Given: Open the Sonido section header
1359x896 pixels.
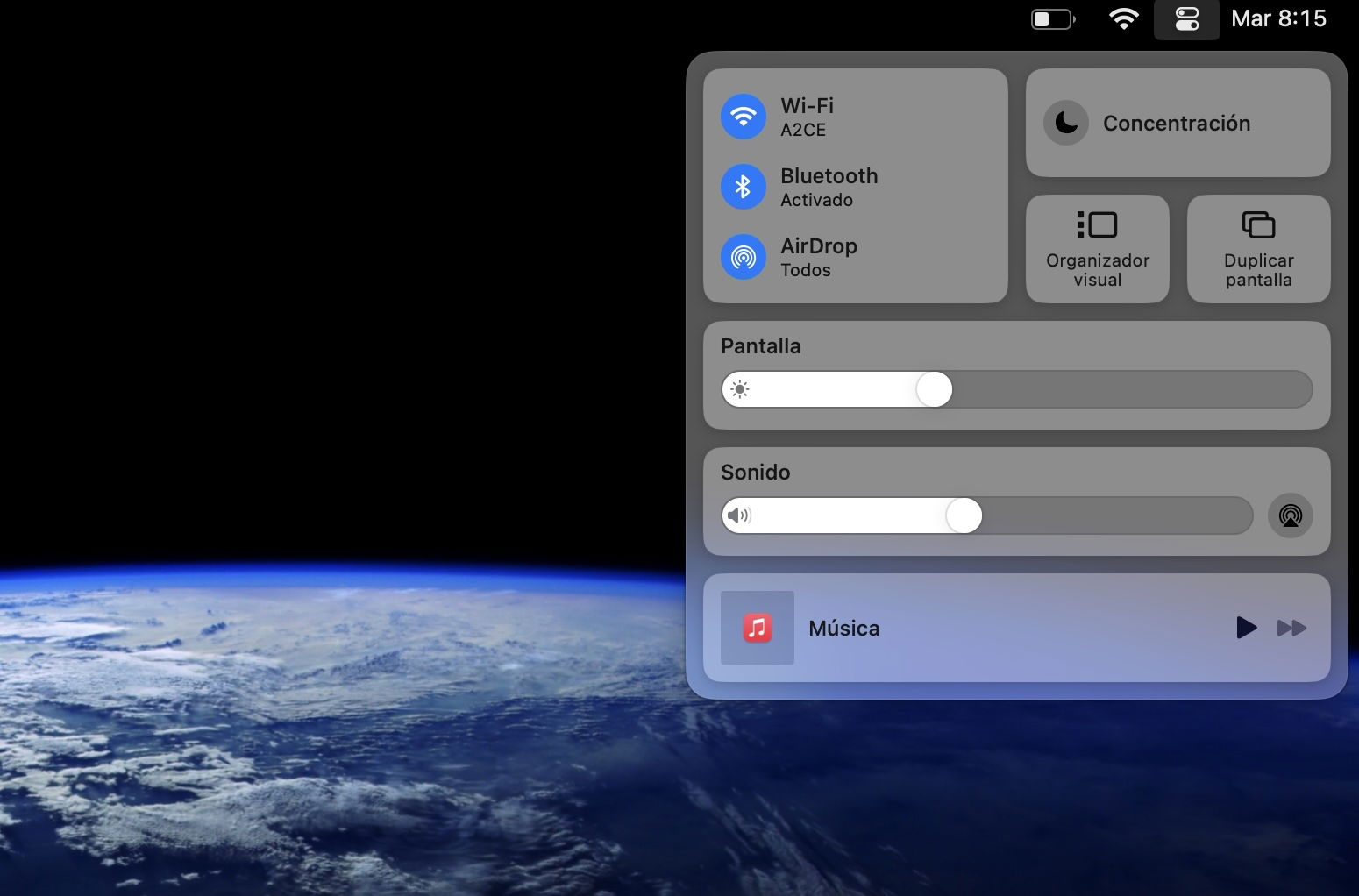Looking at the screenshot, I should (x=756, y=473).
